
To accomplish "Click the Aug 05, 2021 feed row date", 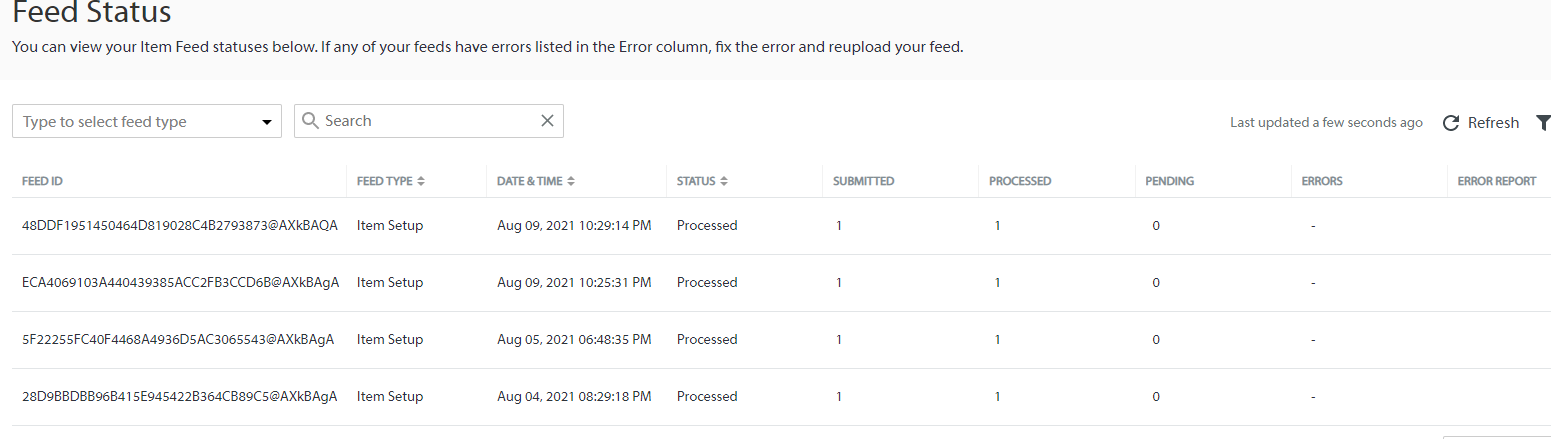I will tap(574, 340).
